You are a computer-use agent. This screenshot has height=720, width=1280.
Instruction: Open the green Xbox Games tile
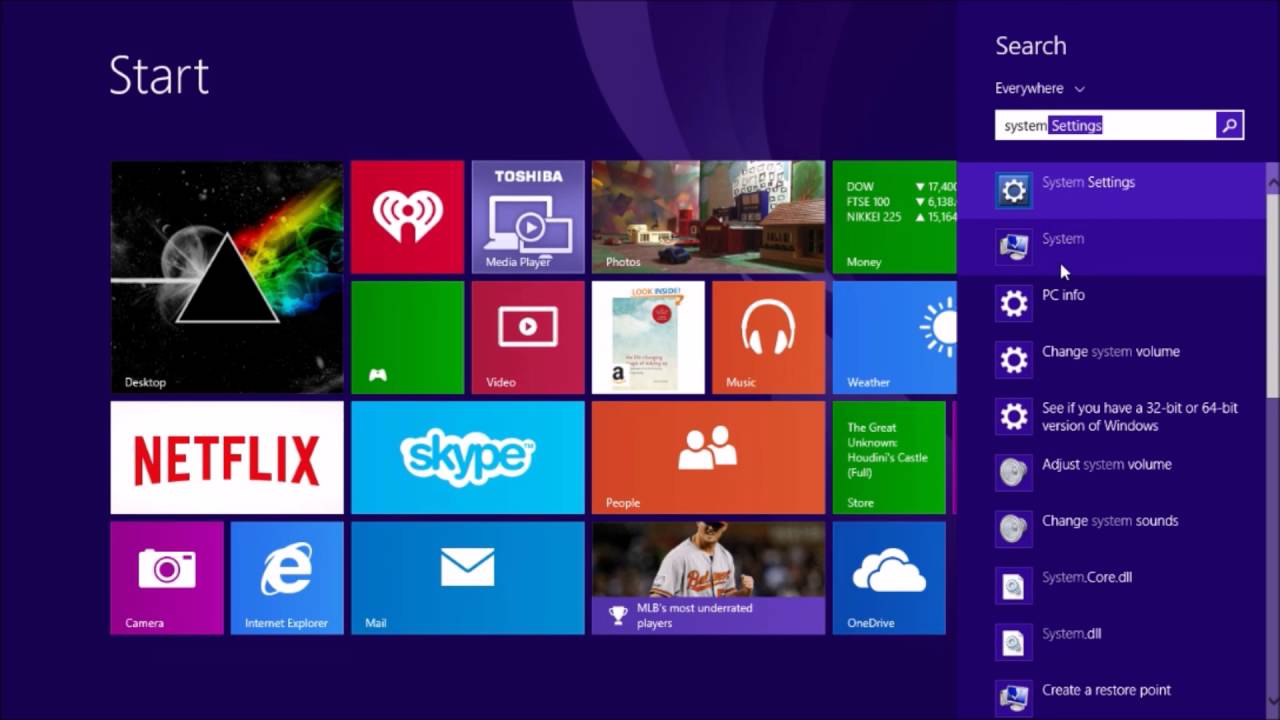pos(408,337)
